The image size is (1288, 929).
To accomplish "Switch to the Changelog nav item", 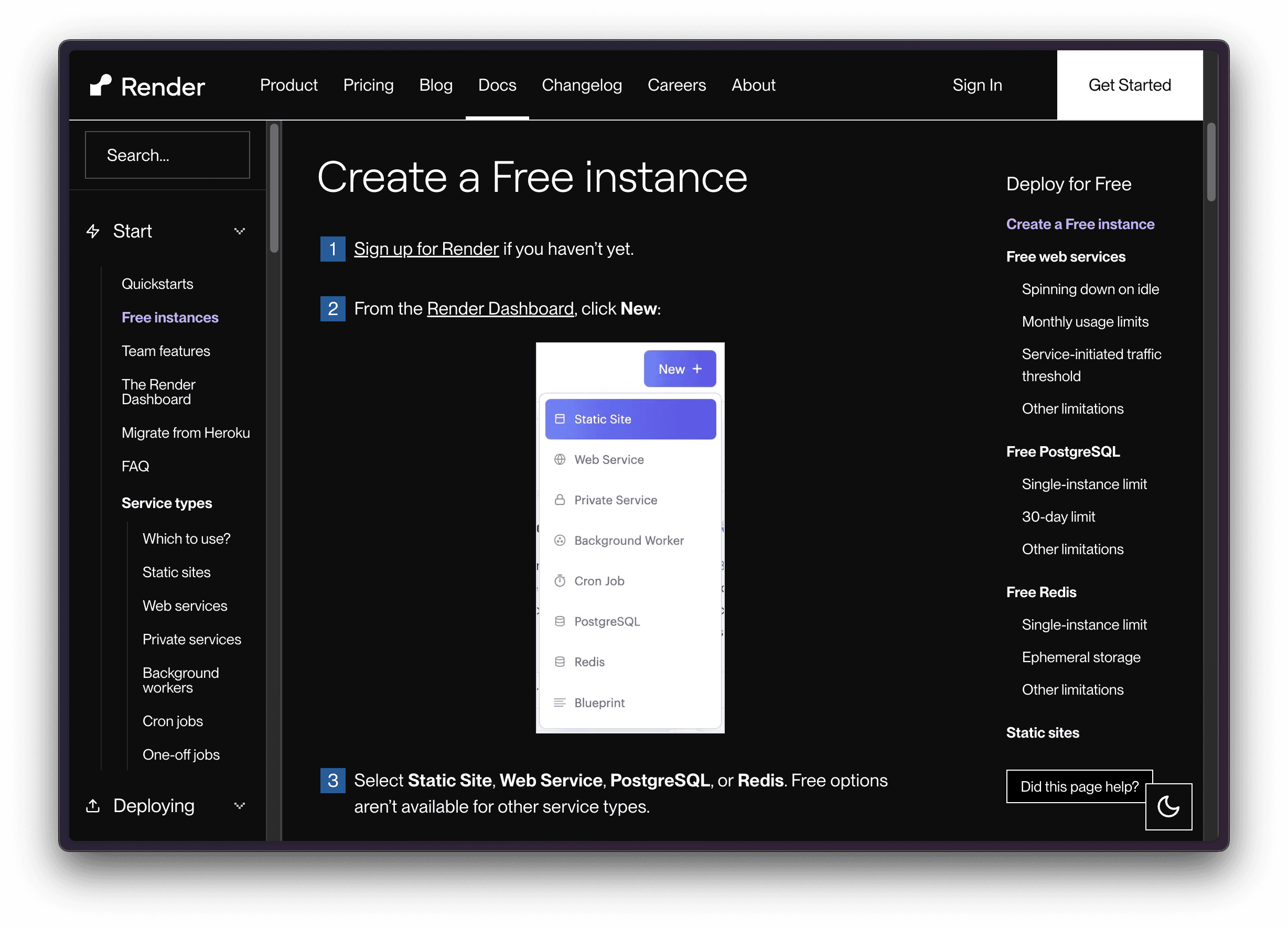I will coord(582,85).
